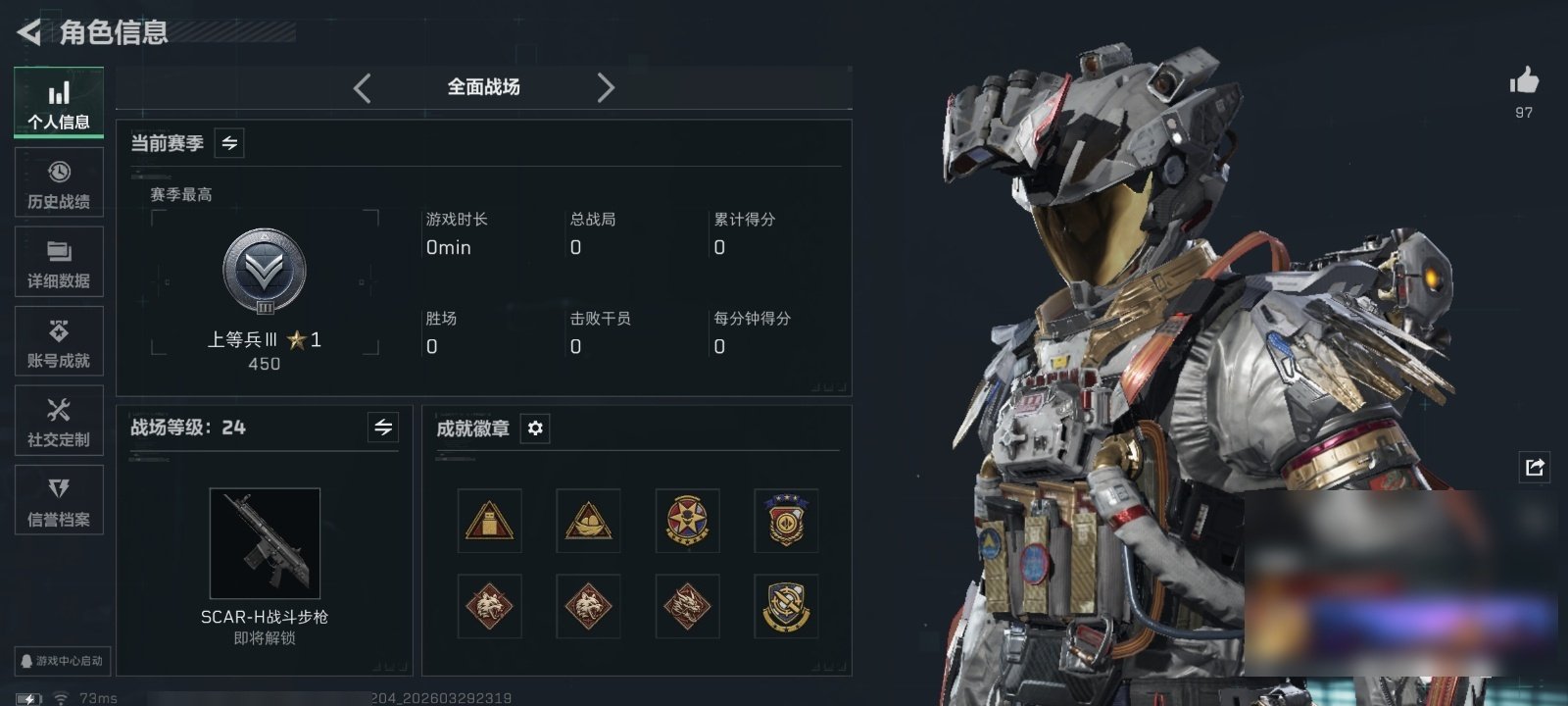Click the 全面战场 mode title
This screenshot has width=1568, height=706.
pos(484,87)
